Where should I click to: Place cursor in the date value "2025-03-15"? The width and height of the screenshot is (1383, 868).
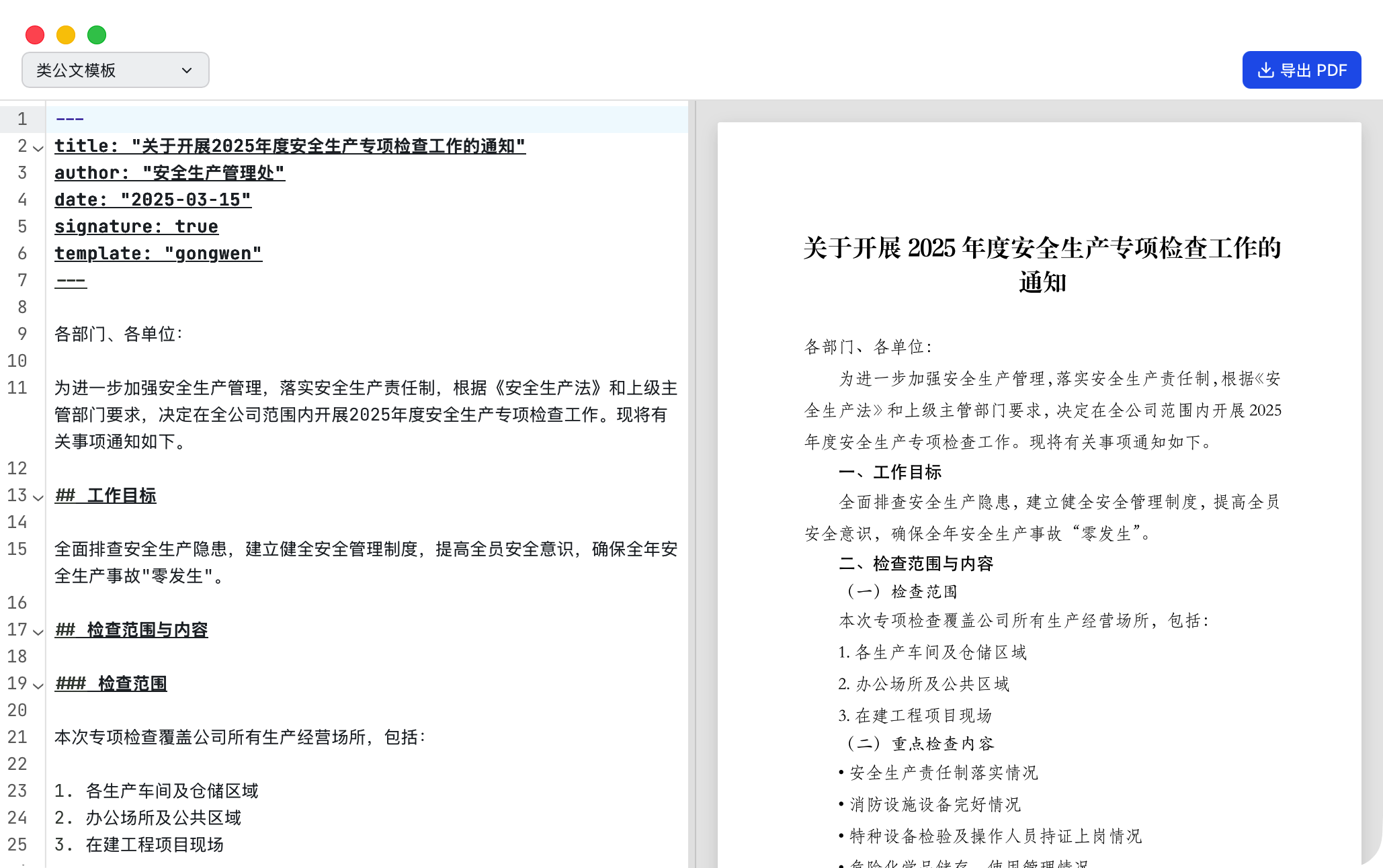pyautogui.click(x=185, y=200)
